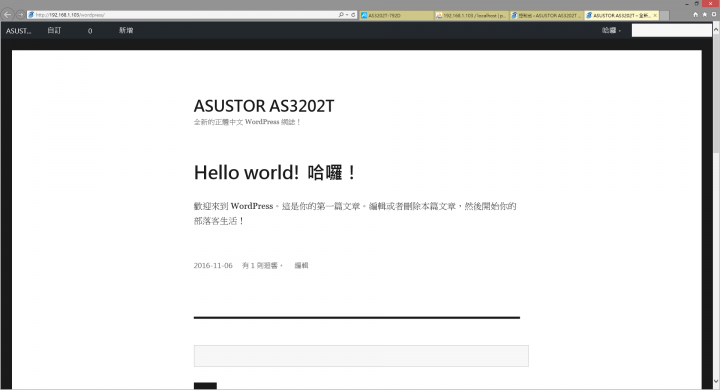Click the site tagline 全新的正體中文 WordPress text
The image size is (720, 390).
247,122
